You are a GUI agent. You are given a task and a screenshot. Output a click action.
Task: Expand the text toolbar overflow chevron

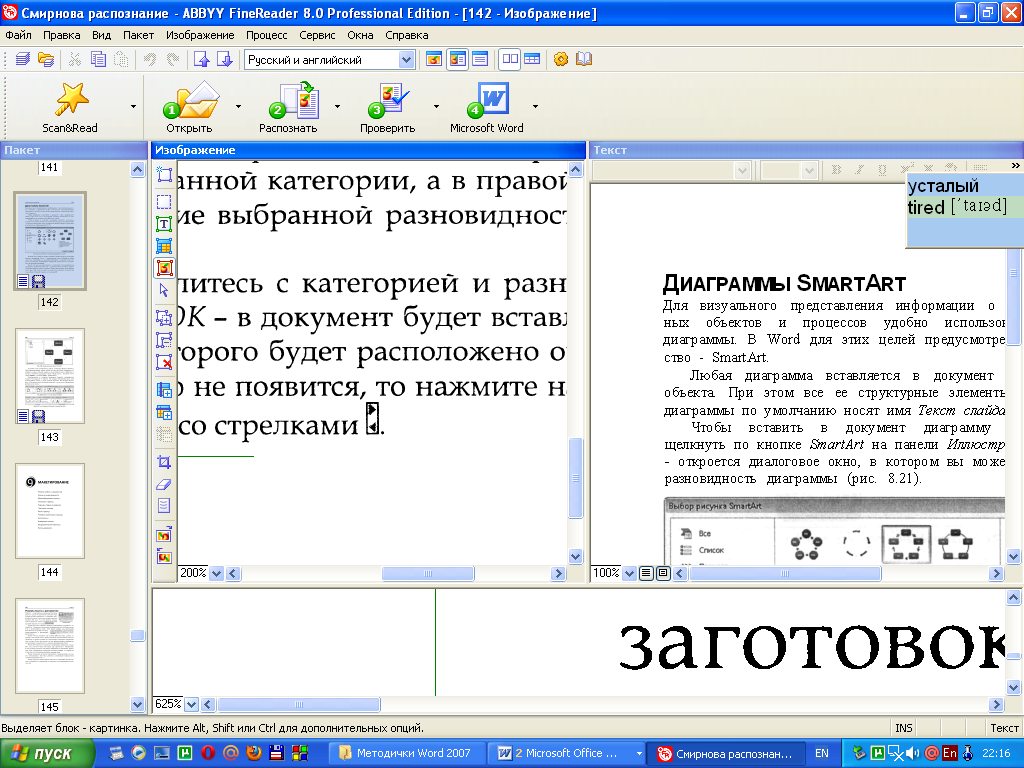1015,166
